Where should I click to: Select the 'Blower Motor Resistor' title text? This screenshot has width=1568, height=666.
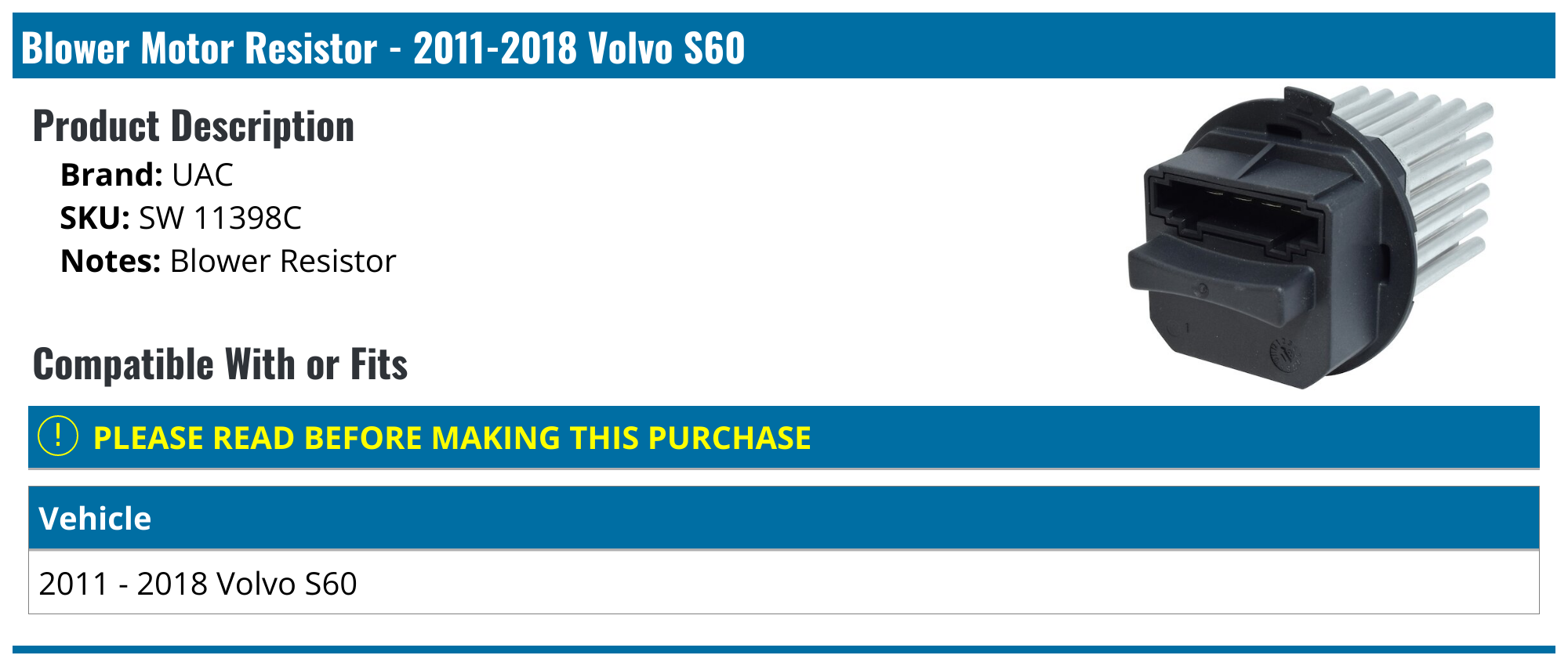[199, 48]
